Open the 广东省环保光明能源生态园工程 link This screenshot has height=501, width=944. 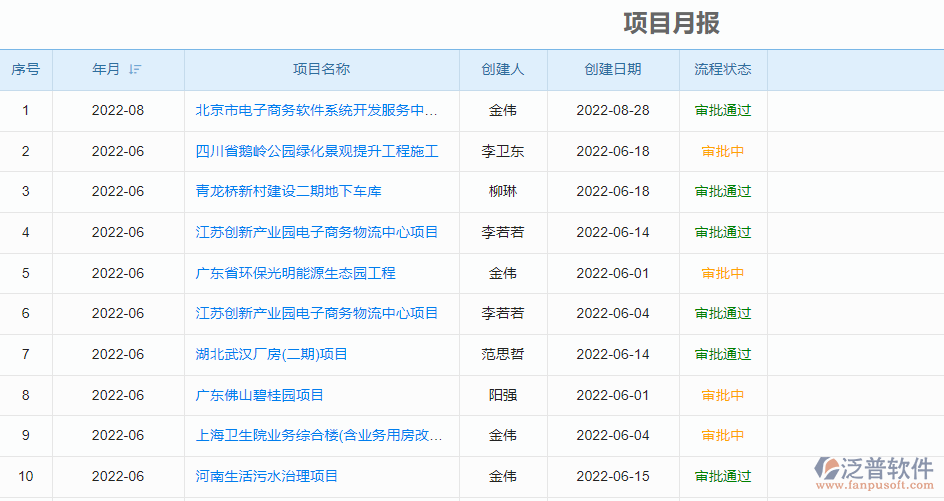(295, 273)
